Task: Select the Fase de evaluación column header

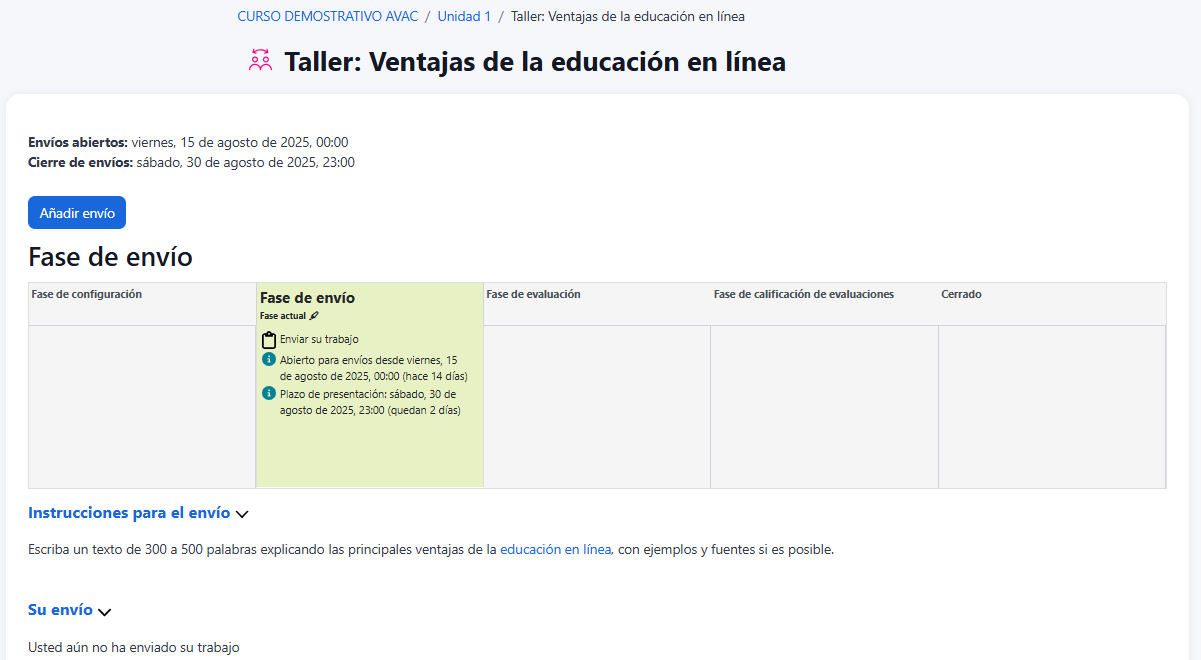Action: 533,294
